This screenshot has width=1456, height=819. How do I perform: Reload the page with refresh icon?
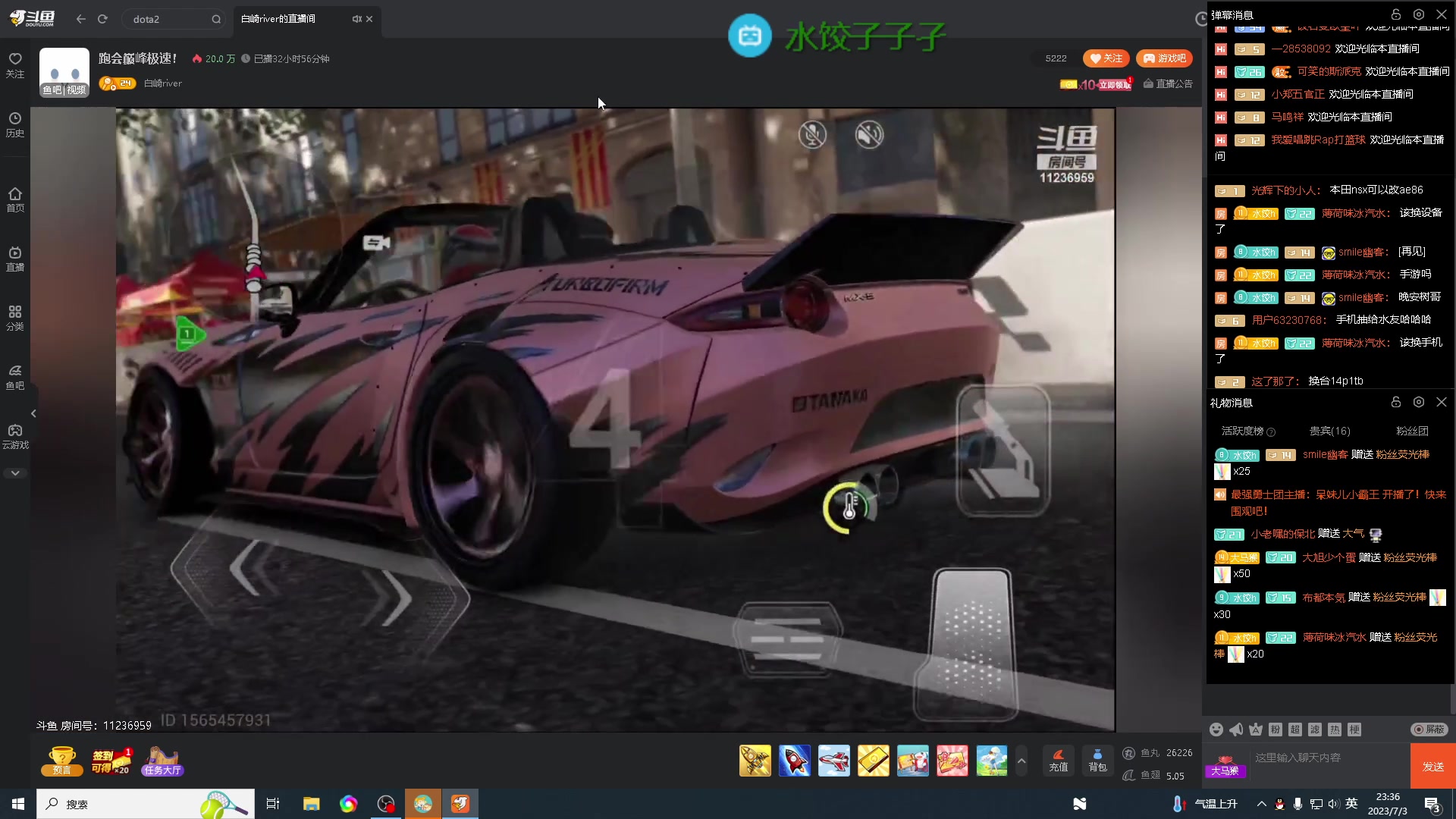[102, 19]
